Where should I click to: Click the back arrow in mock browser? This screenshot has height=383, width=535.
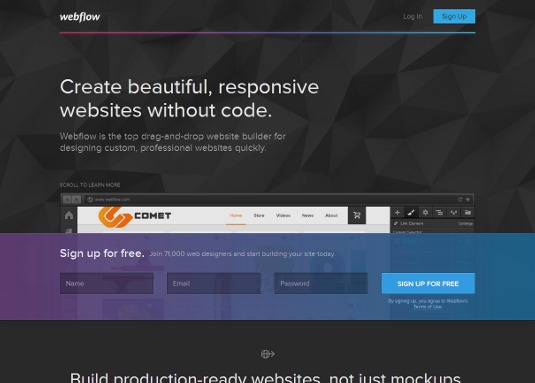click(x=67, y=200)
